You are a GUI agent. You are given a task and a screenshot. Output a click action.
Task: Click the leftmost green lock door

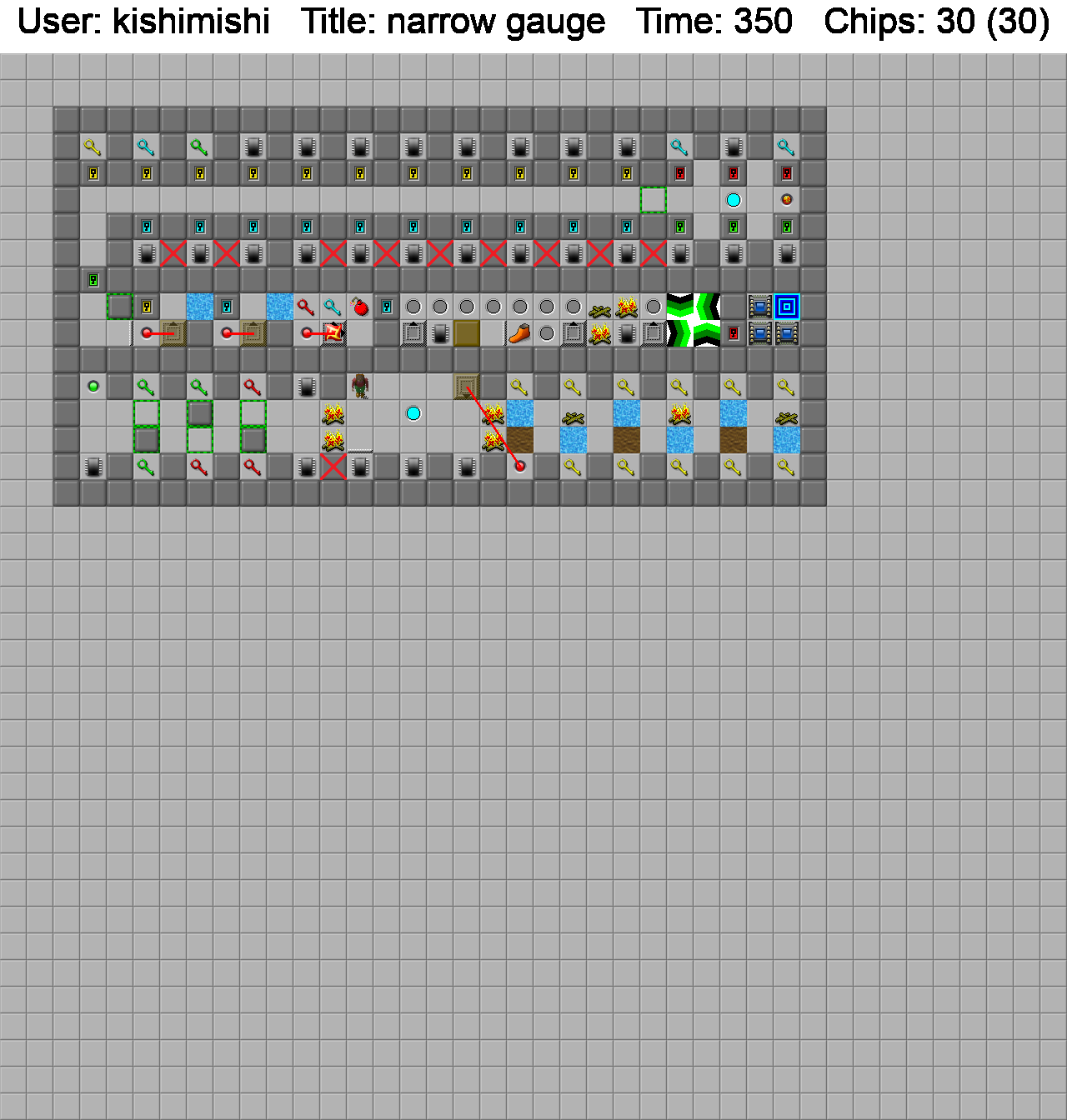(x=93, y=280)
